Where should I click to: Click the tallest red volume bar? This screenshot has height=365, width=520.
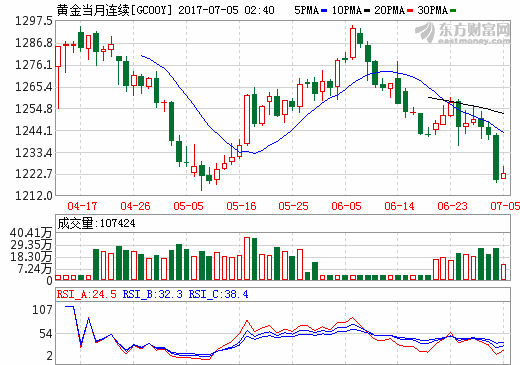[247, 259]
